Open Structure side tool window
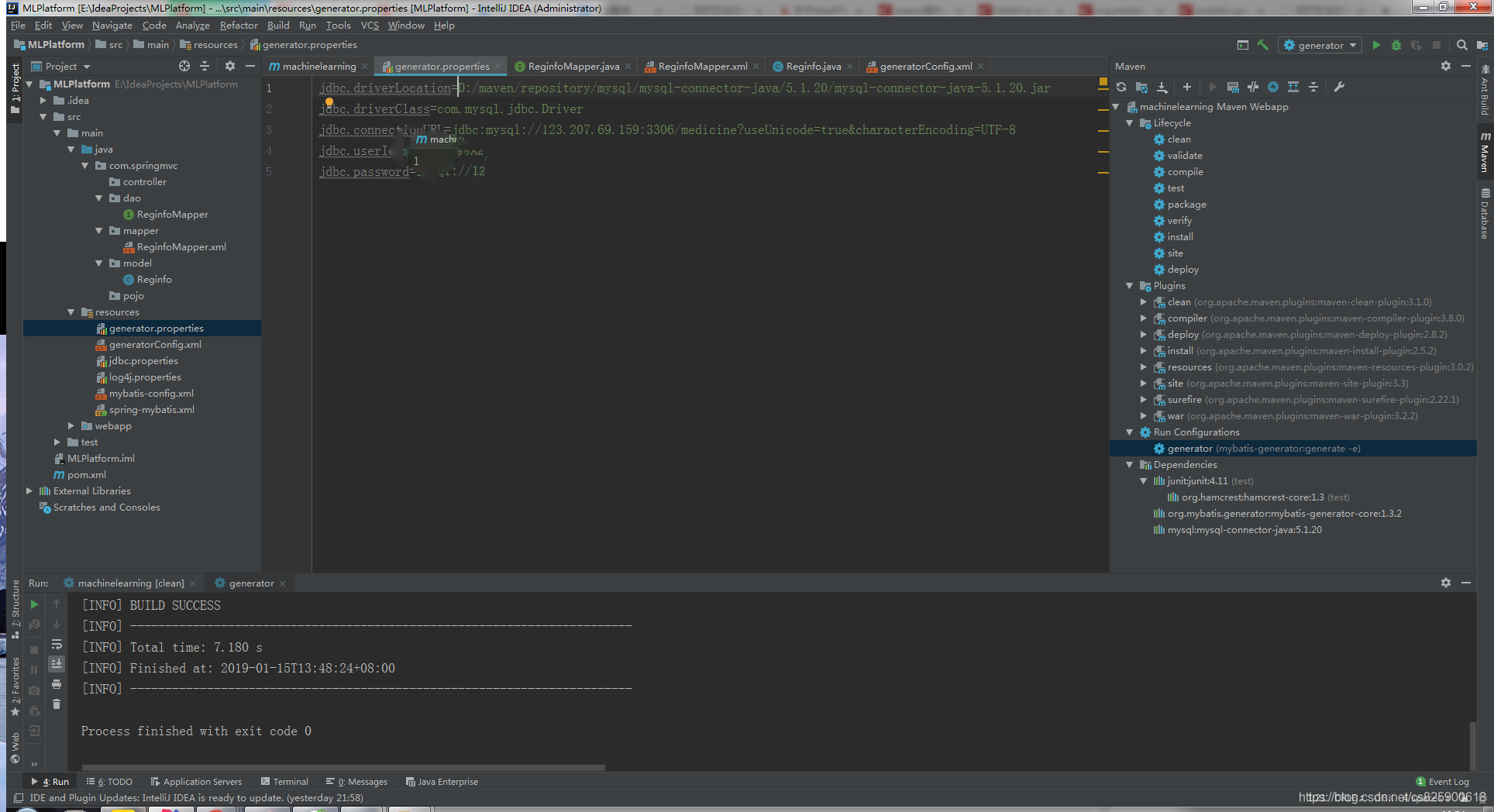The width and height of the screenshot is (1494, 812). coord(15,609)
